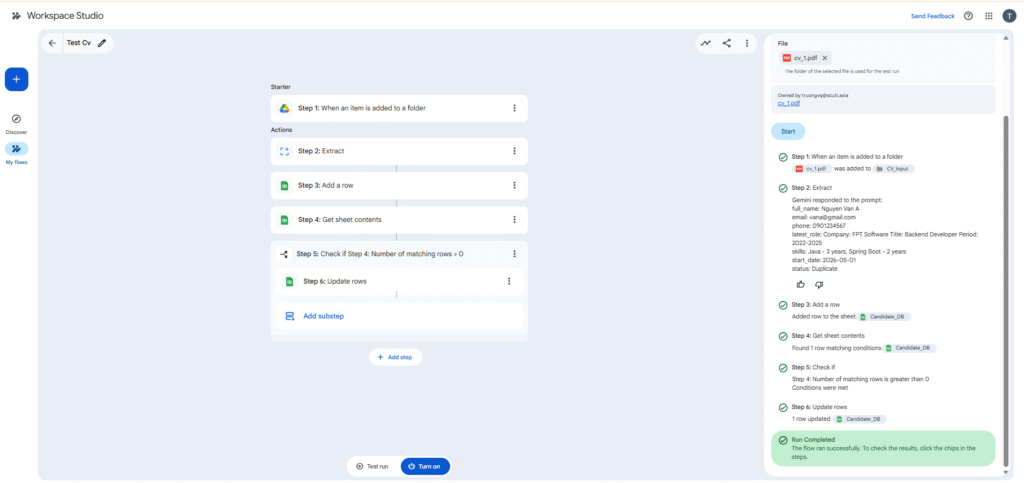Open Step 5 Check if options menu
Viewport: 1024px width, 483px height.
pyautogui.click(x=514, y=254)
